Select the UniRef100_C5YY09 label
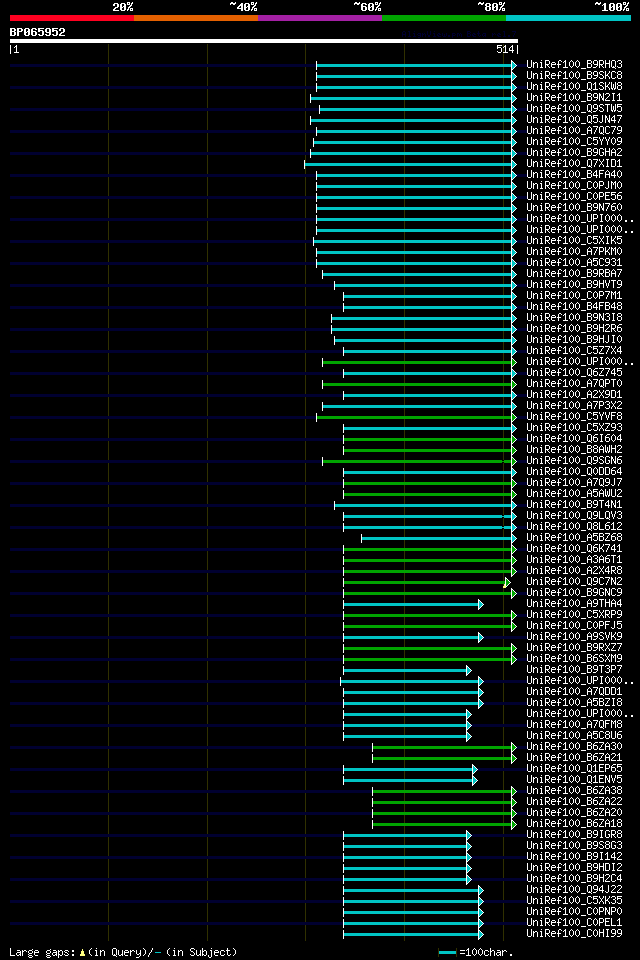 click(x=574, y=141)
